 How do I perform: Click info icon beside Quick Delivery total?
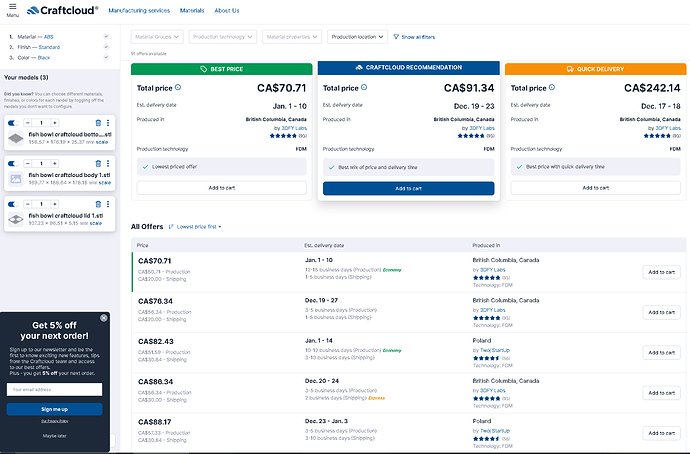pos(552,88)
